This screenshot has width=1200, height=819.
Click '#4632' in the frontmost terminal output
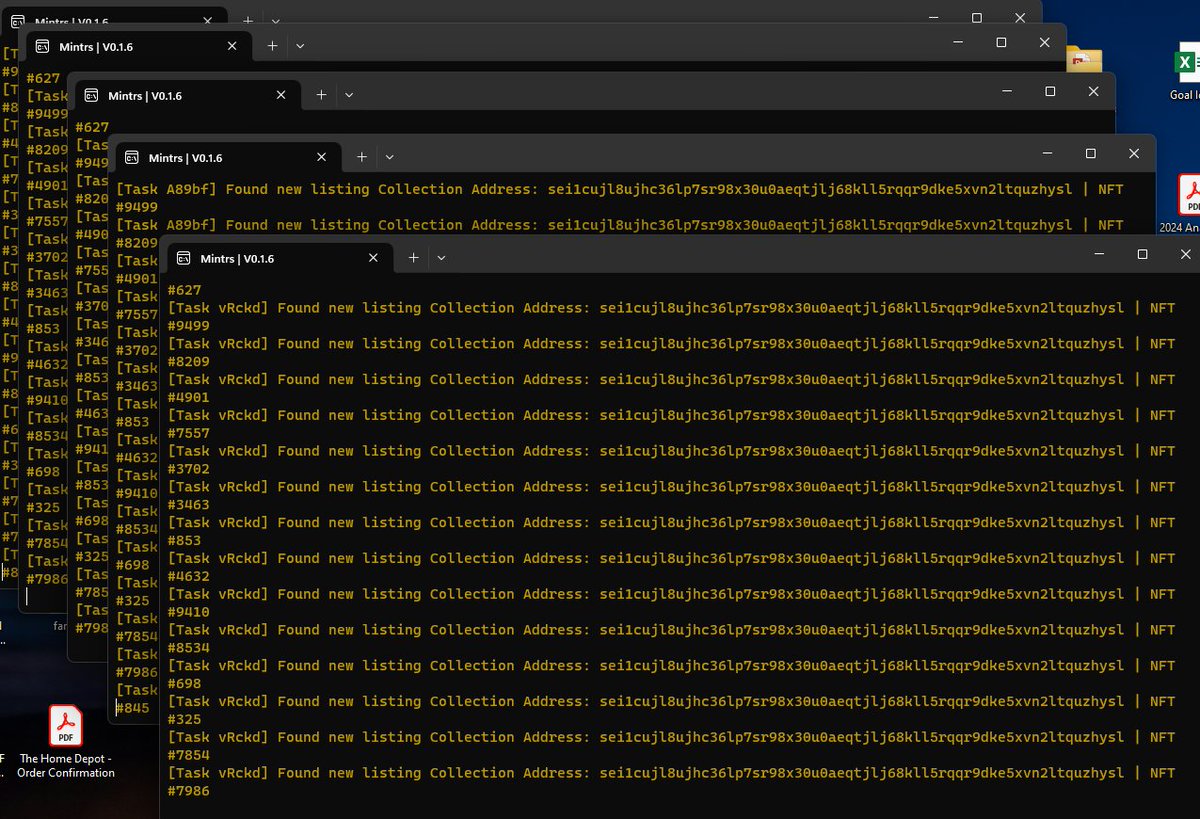(188, 576)
